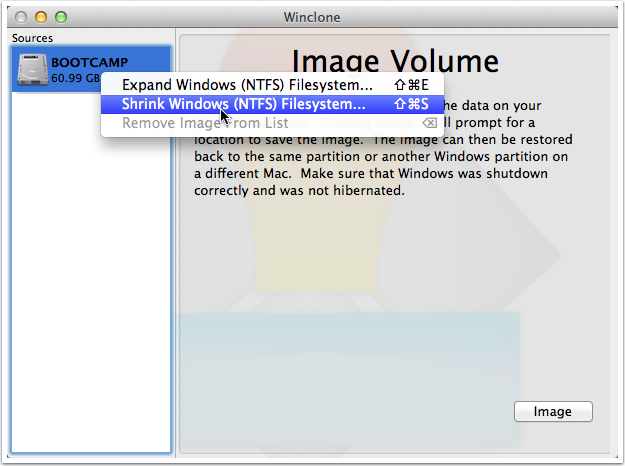Select Shrink Windows (NTFS) Filesystem option

click(x=272, y=104)
